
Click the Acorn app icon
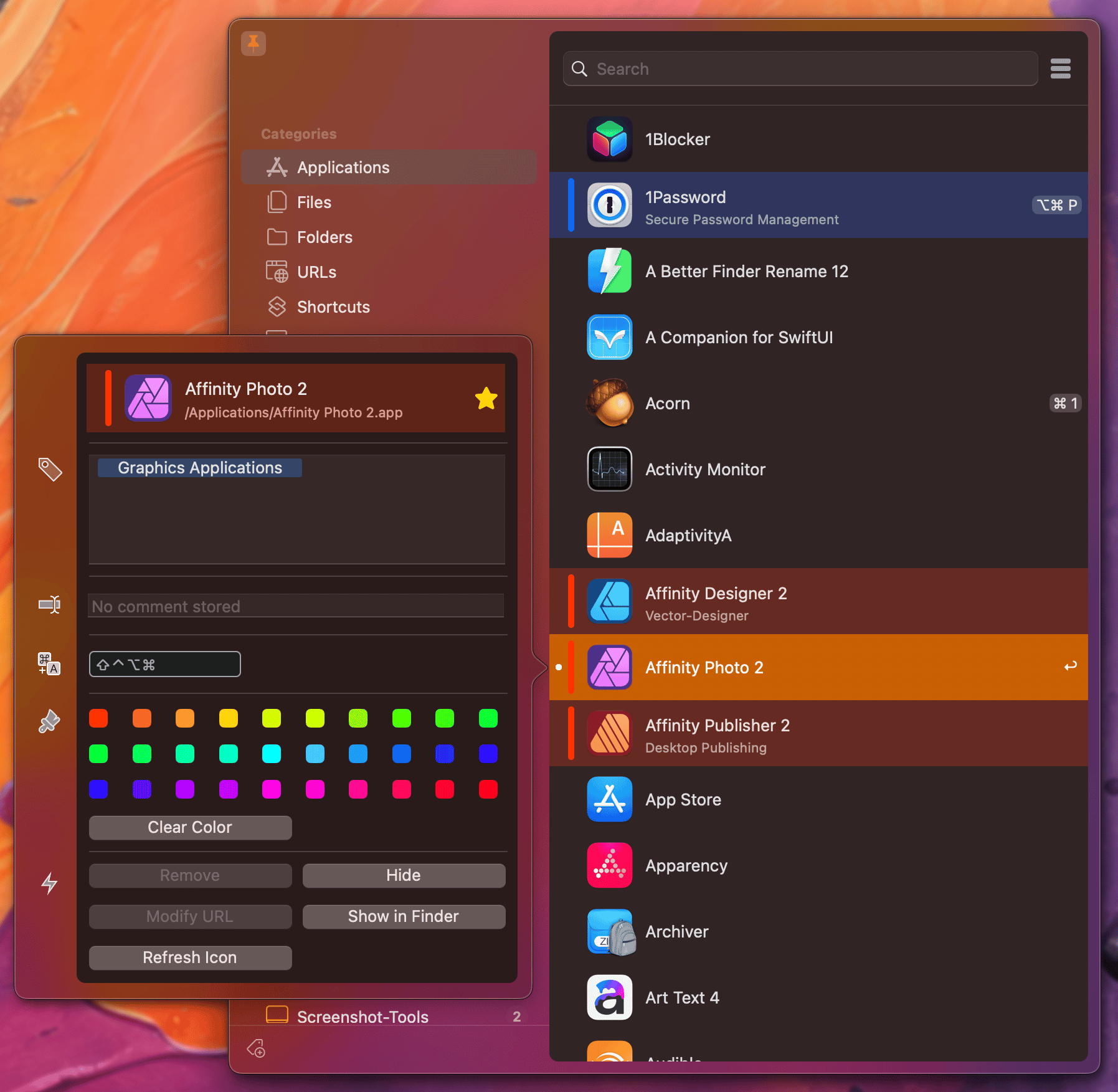(x=609, y=403)
